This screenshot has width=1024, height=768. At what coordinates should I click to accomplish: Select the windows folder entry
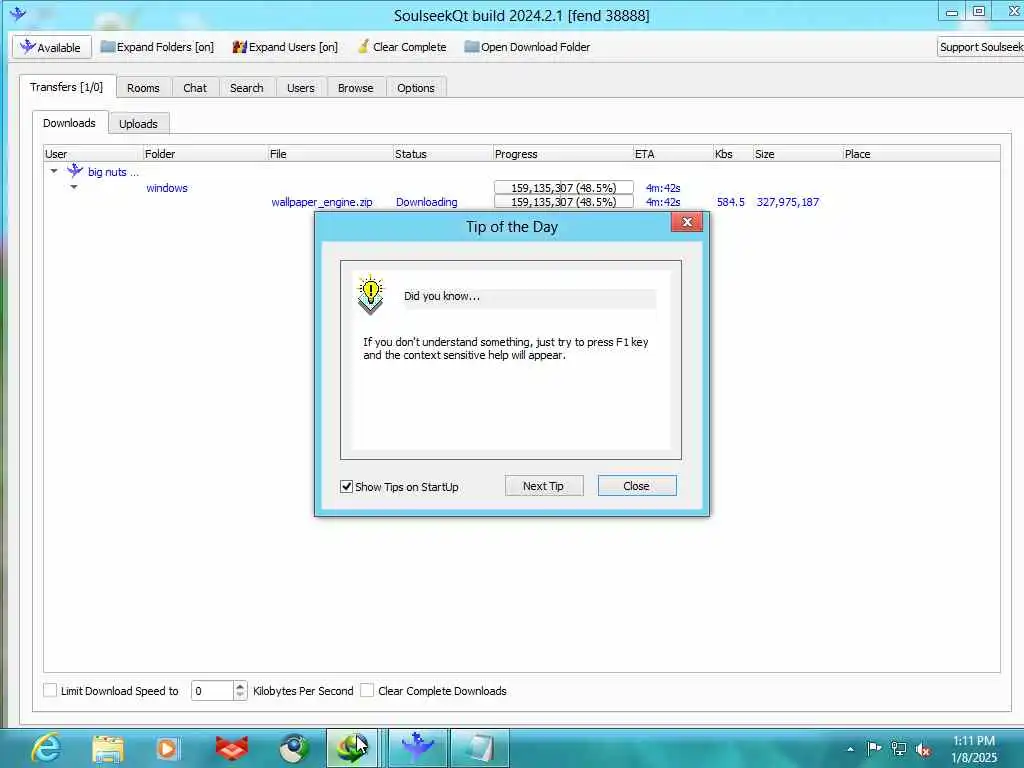(x=167, y=187)
